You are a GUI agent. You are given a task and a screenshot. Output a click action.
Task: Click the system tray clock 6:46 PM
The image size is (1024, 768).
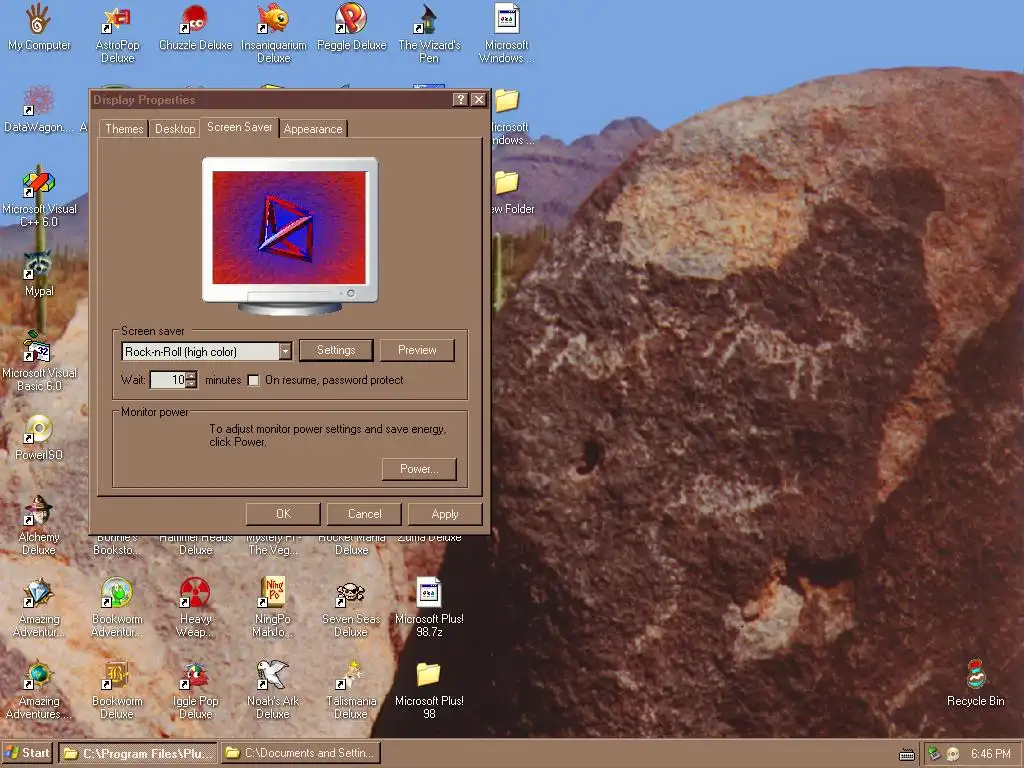click(x=990, y=754)
